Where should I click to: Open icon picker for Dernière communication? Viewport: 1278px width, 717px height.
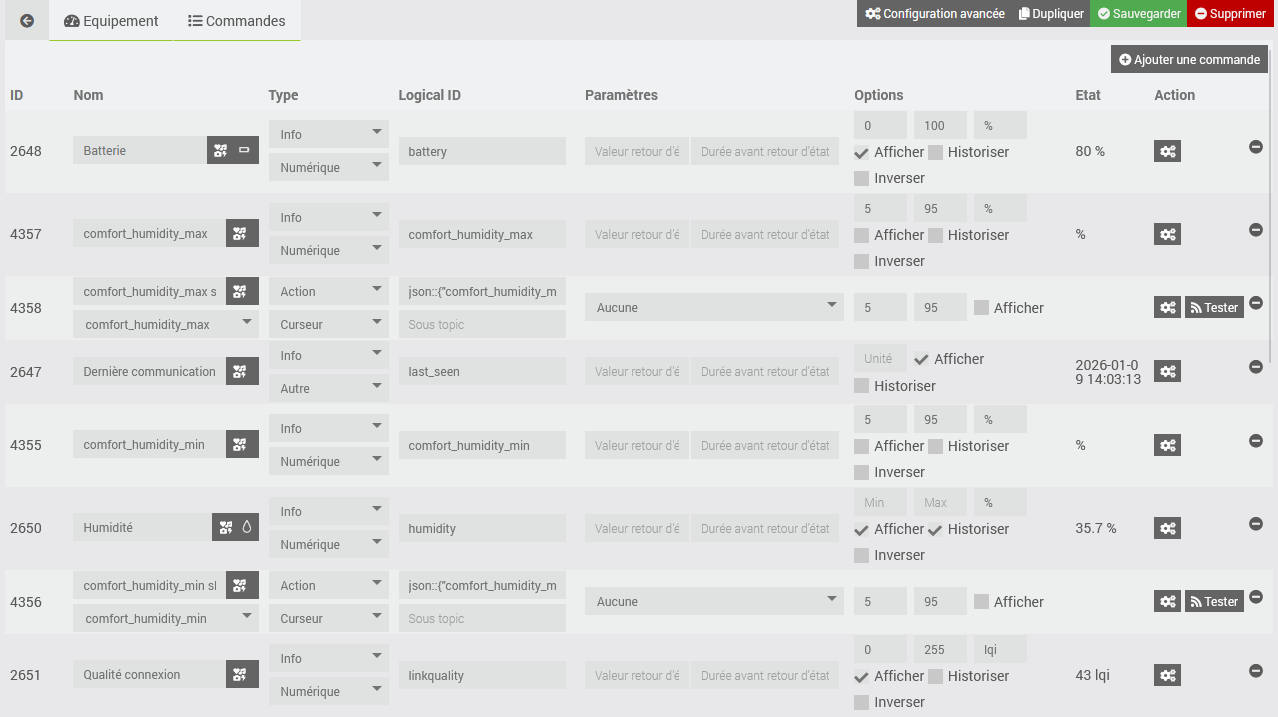click(239, 372)
